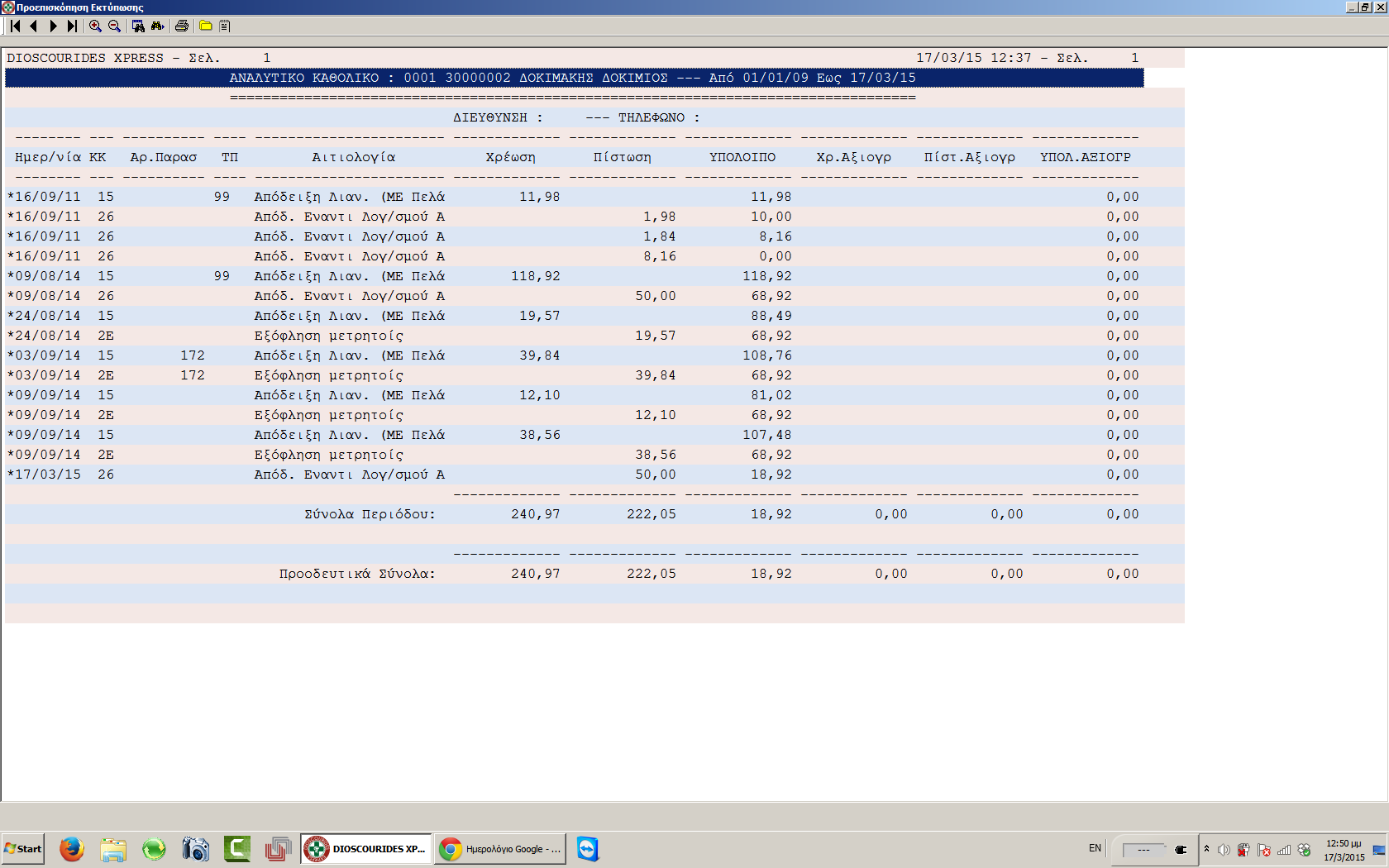Click column header ΥΠΟΛΟΙΠΟ
Screen dimensions: 1389x868
742,157
